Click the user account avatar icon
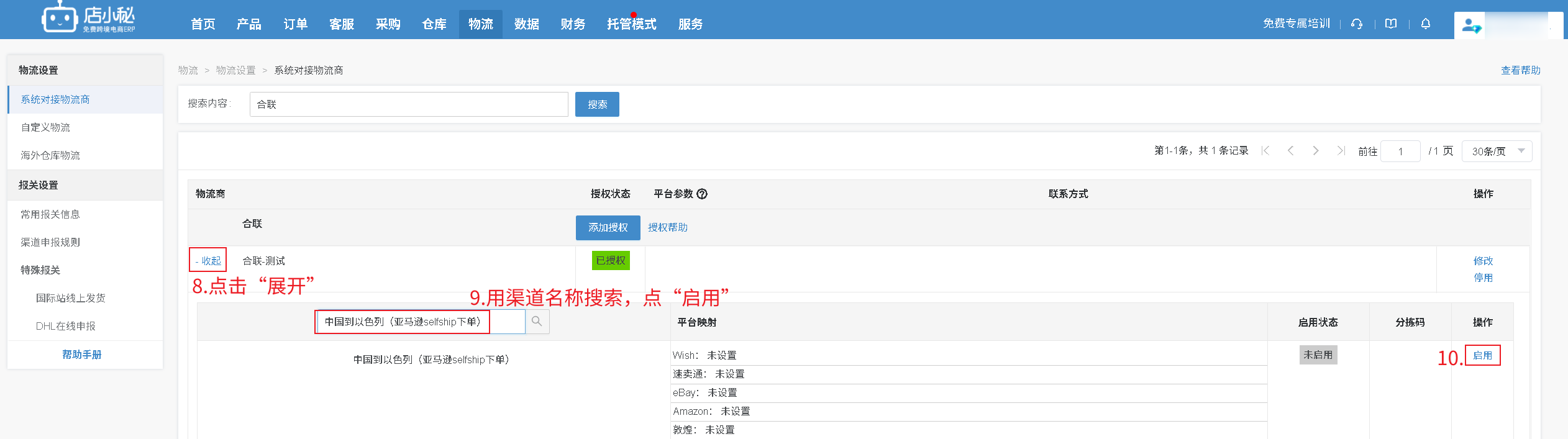The image size is (1568, 439). 1470,26
